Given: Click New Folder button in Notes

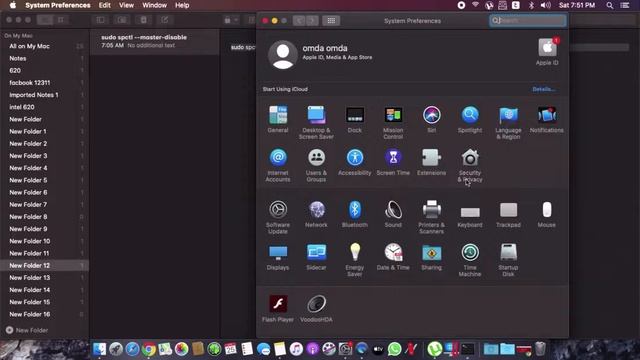Looking at the screenshot, I should pos(27,330).
